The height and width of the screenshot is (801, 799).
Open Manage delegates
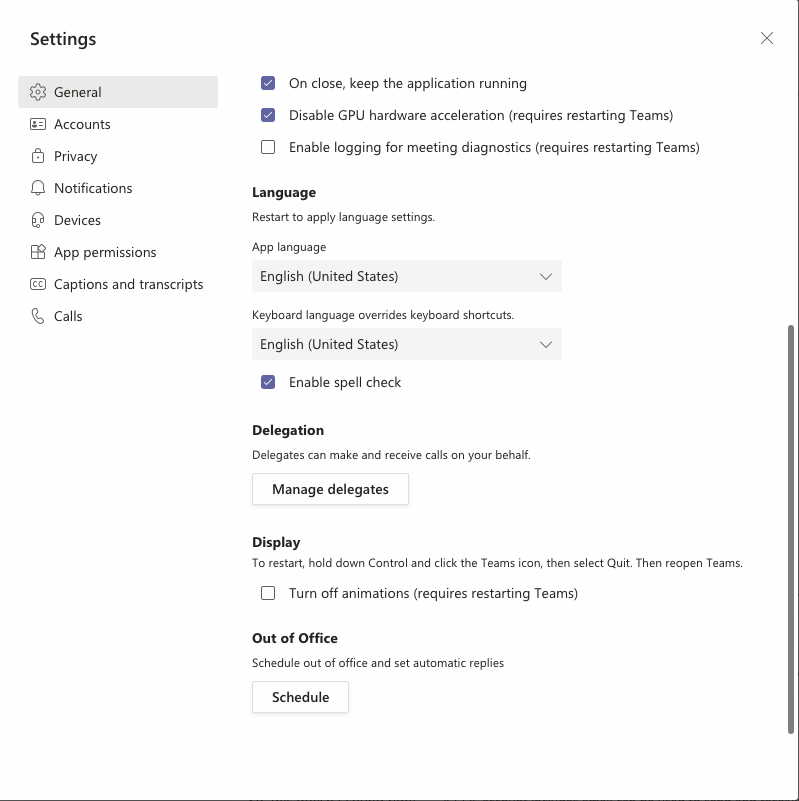point(330,489)
